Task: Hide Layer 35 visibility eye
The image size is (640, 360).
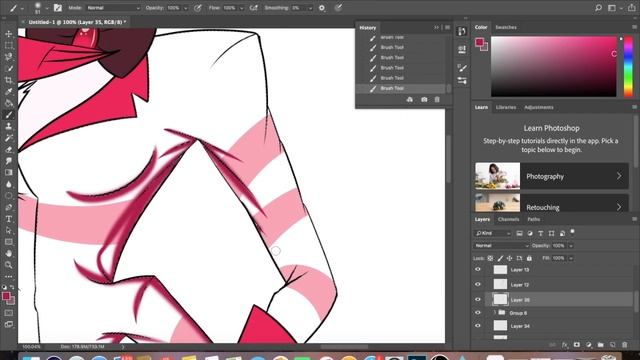Action: coord(478,300)
